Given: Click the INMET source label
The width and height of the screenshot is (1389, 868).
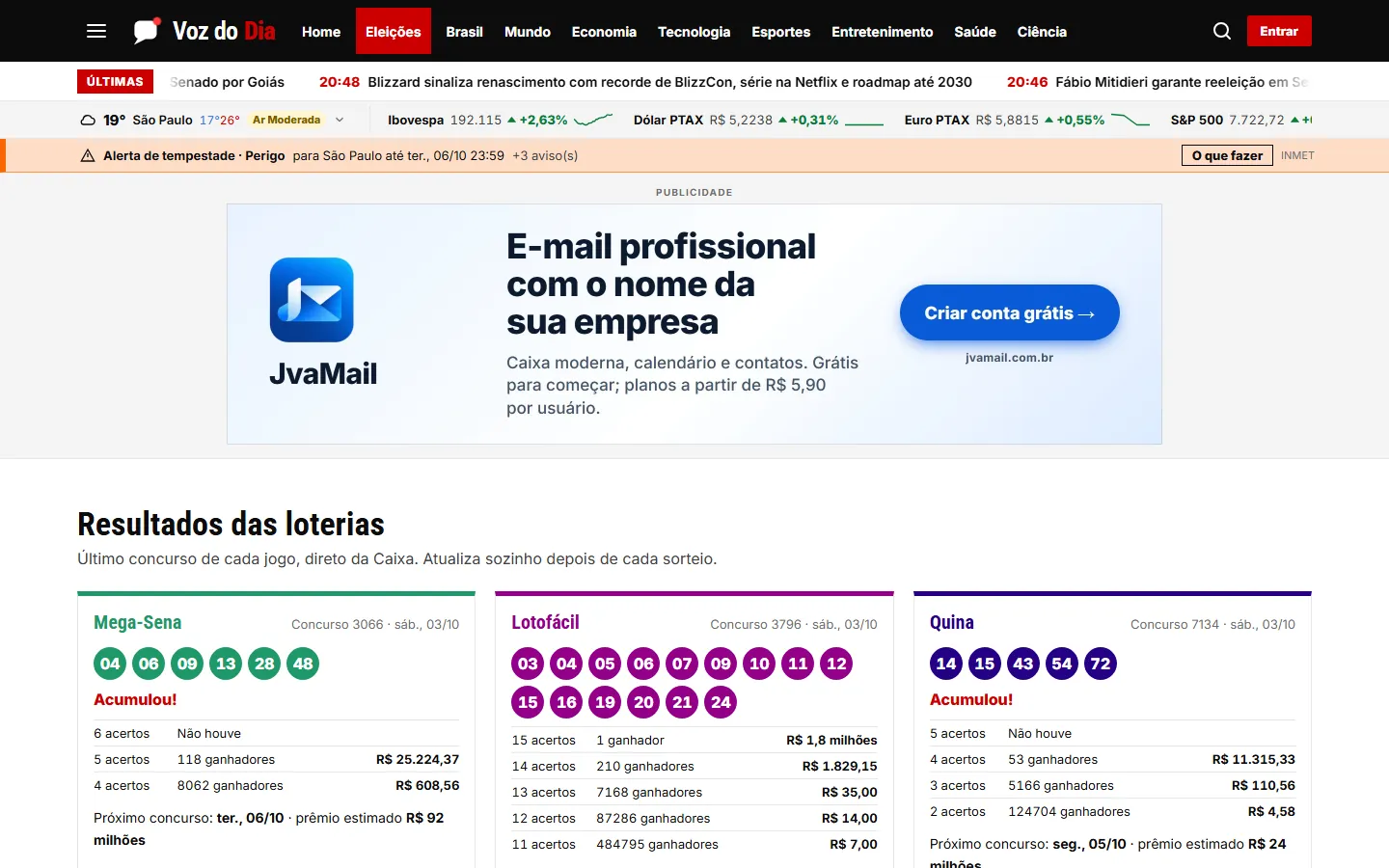Looking at the screenshot, I should tap(1297, 155).
